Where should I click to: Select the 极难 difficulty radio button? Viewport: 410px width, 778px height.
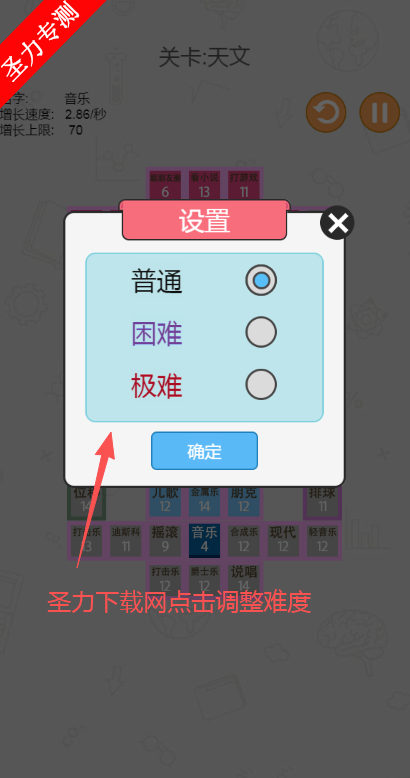pyautogui.click(x=261, y=384)
